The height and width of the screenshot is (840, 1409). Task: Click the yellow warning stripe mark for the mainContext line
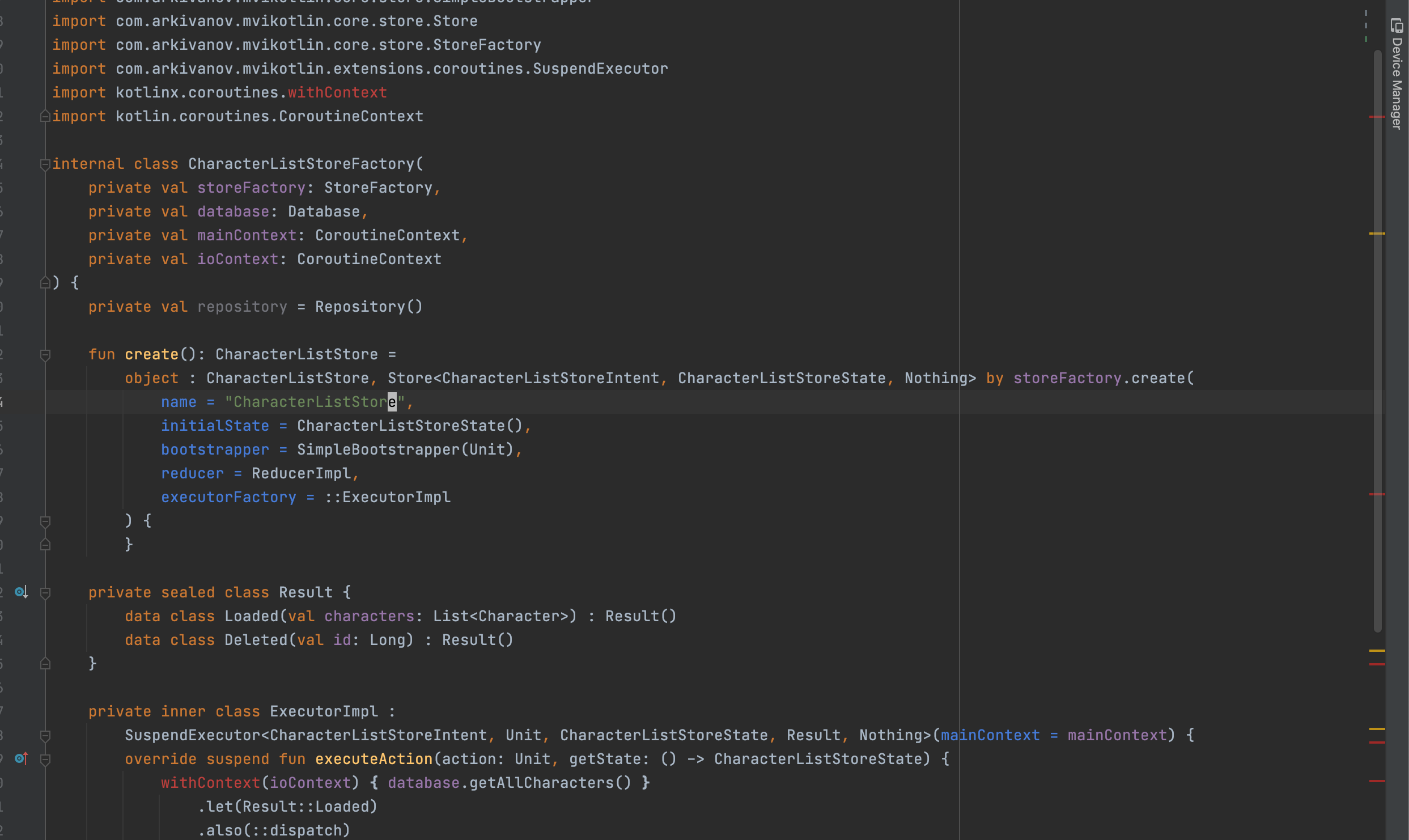pos(1377,234)
